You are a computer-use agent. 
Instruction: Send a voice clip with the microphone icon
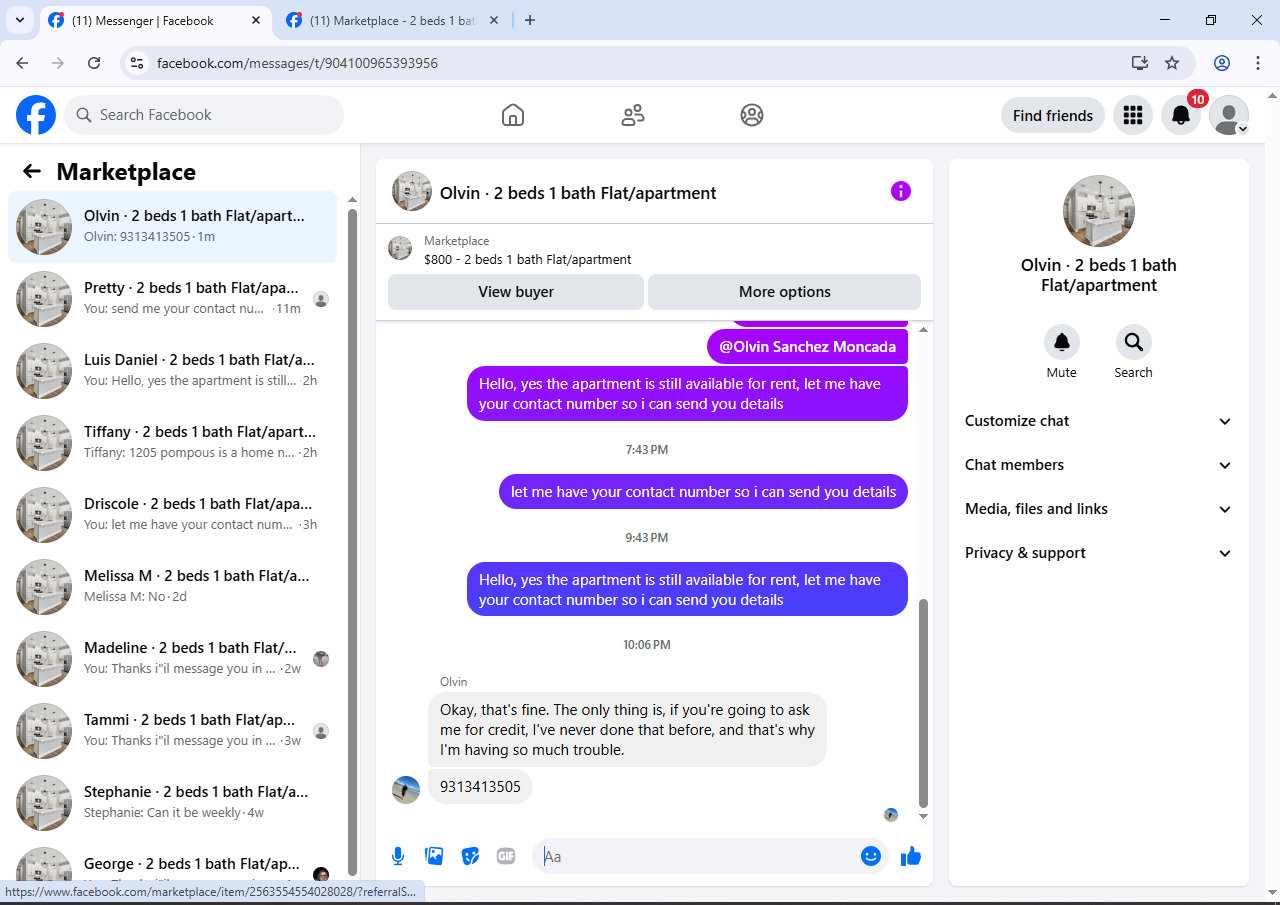point(398,856)
